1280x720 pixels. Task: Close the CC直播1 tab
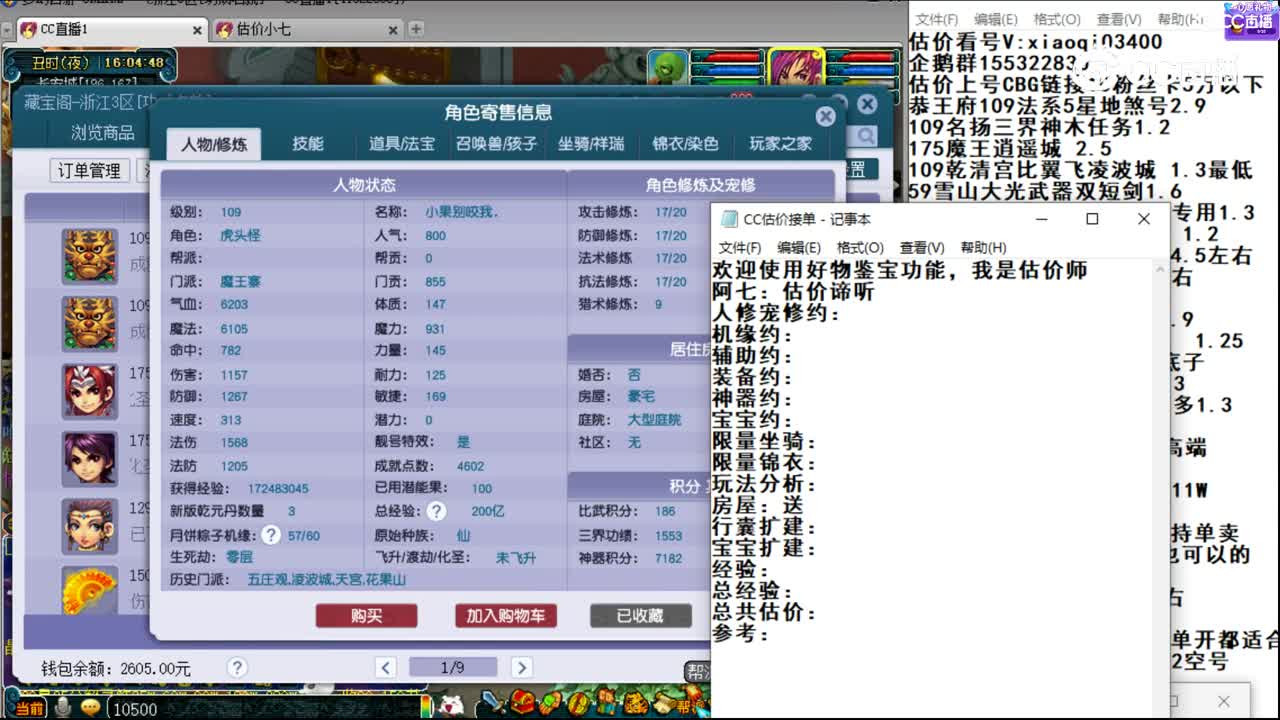click(x=197, y=30)
